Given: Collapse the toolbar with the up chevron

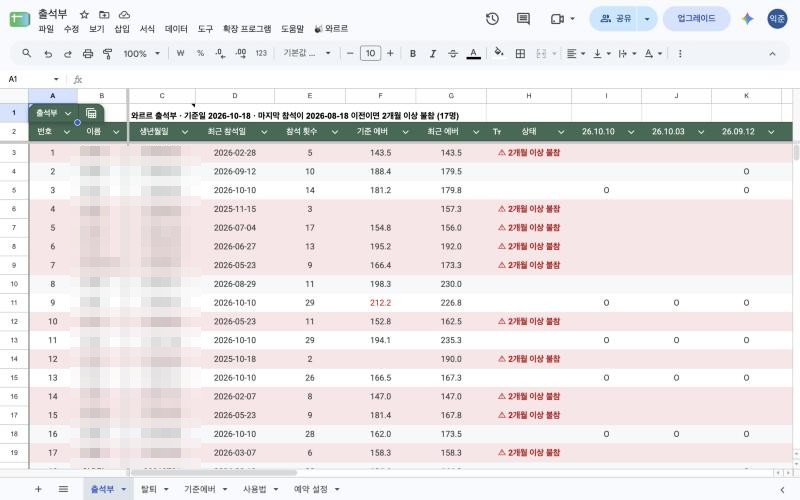Looking at the screenshot, I should click(772, 53).
